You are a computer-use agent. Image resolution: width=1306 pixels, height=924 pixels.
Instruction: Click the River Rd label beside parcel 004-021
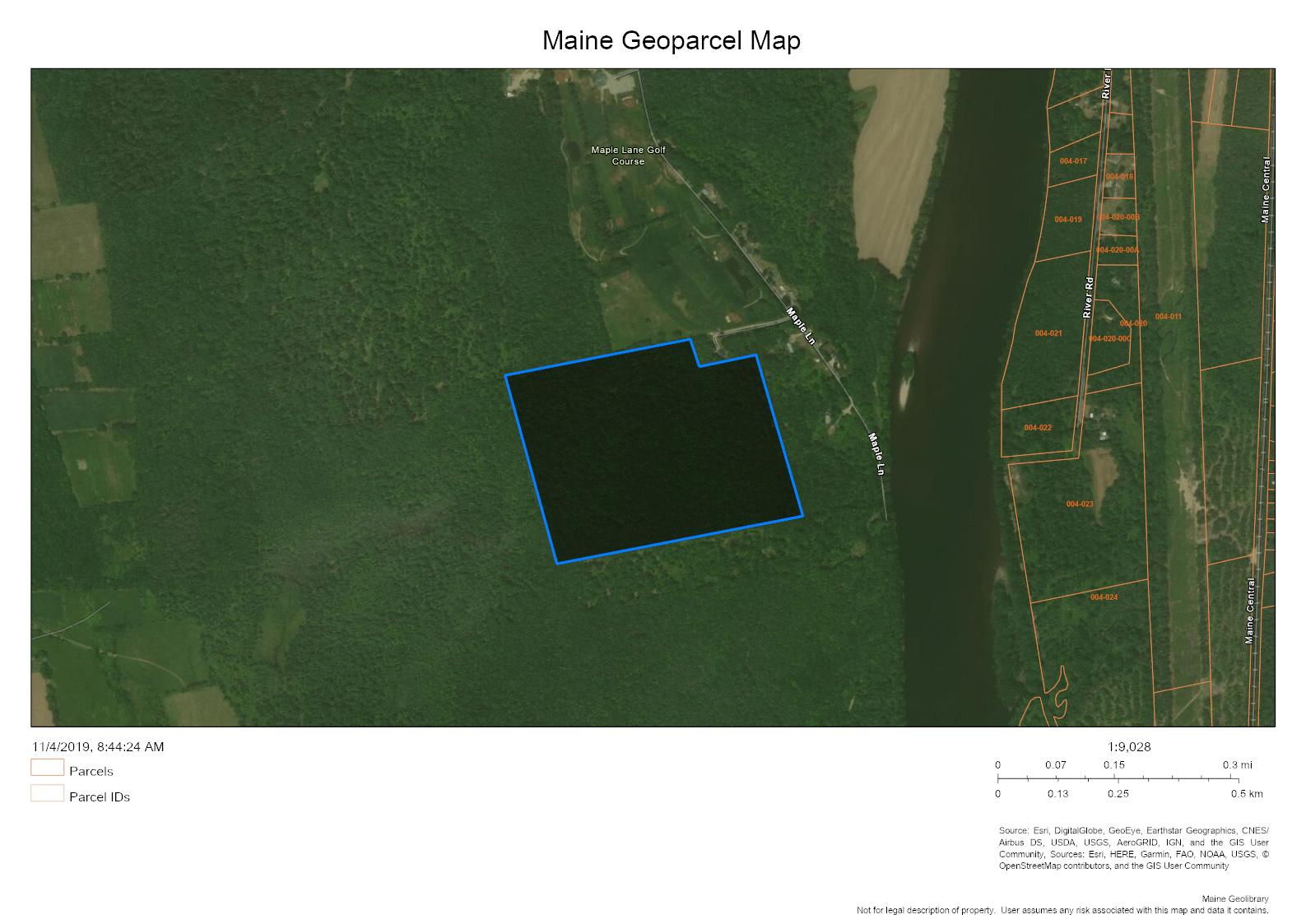(x=1088, y=297)
